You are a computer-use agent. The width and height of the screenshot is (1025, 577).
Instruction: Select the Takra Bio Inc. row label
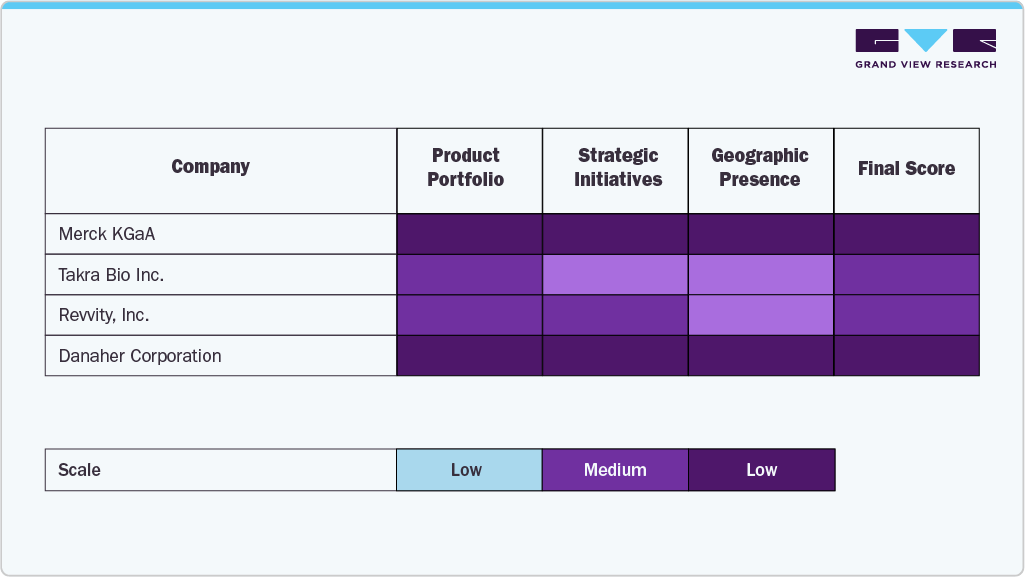click(x=111, y=275)
